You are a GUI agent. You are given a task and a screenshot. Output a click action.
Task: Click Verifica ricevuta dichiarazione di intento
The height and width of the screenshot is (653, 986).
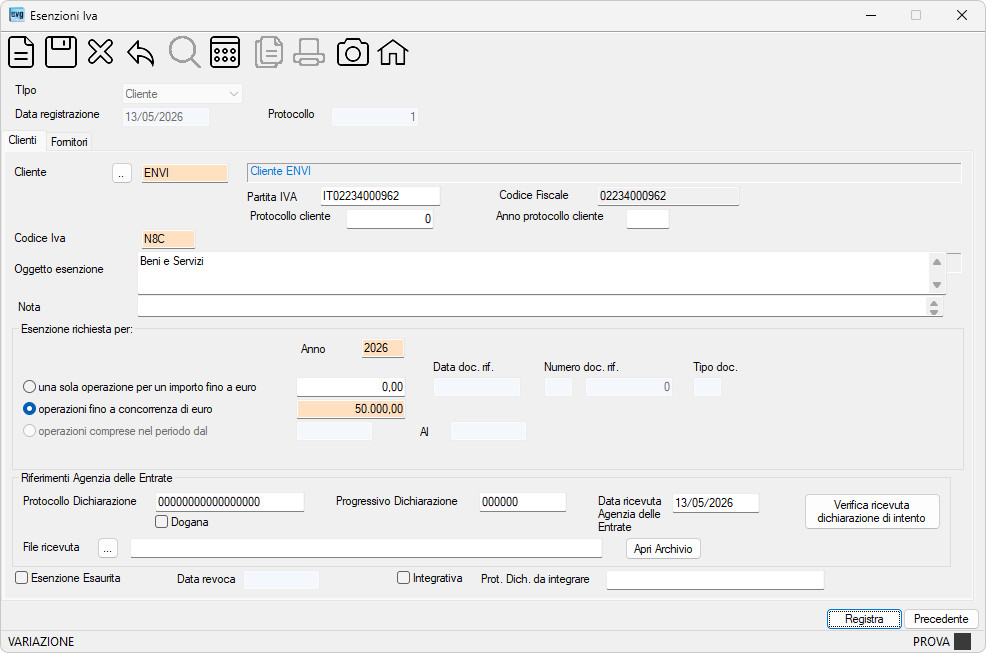point(872,511)
